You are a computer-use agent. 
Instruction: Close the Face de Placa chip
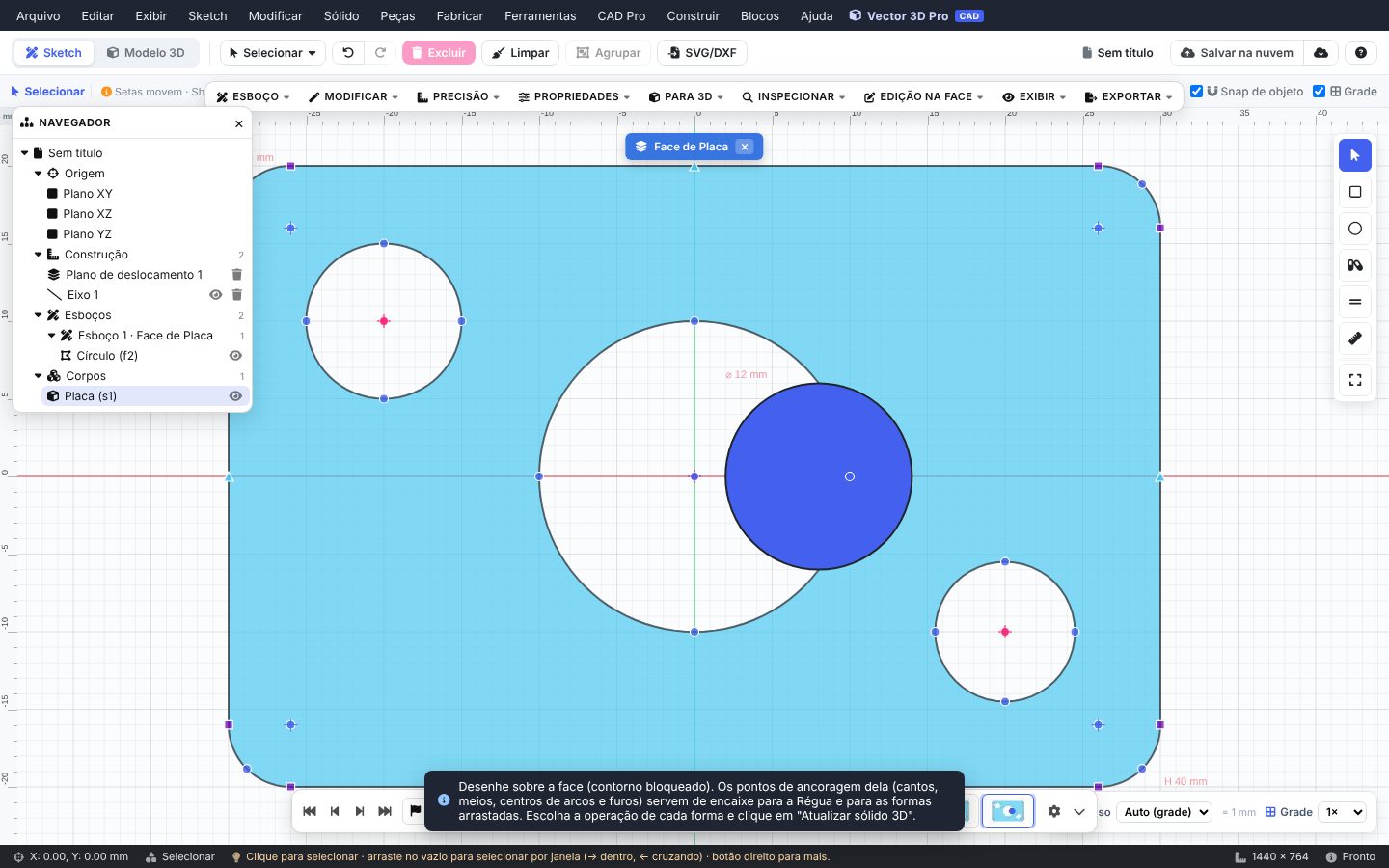[x=745, y=147]
